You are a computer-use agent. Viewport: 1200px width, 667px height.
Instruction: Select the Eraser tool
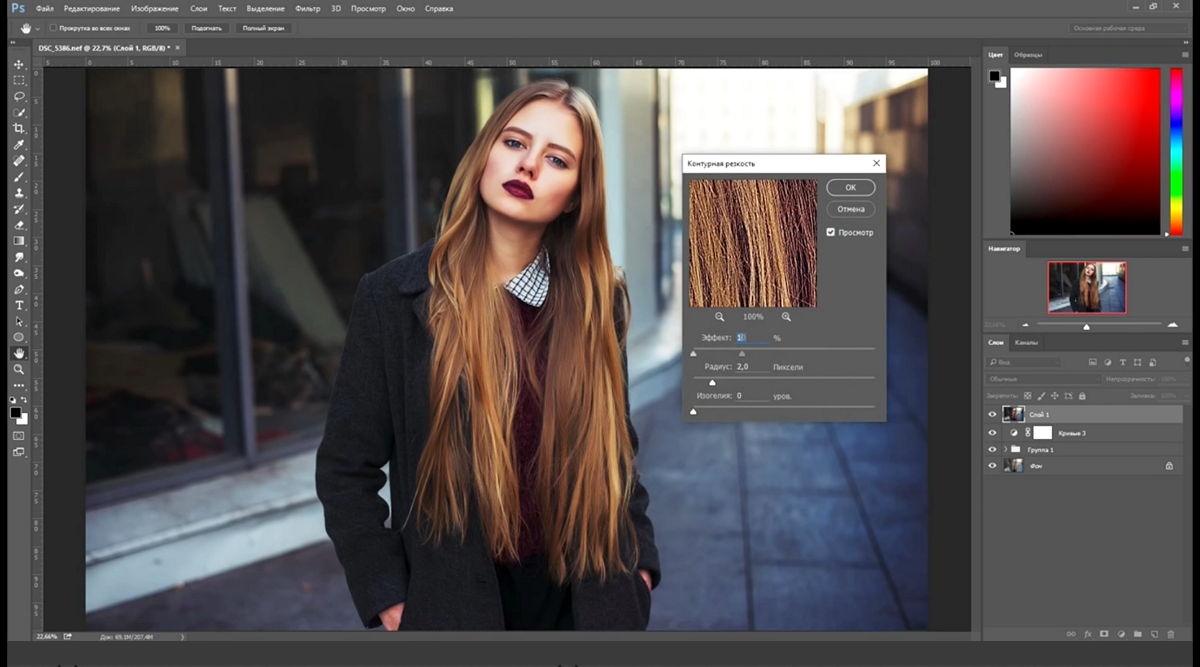click(x=18, y=224)
